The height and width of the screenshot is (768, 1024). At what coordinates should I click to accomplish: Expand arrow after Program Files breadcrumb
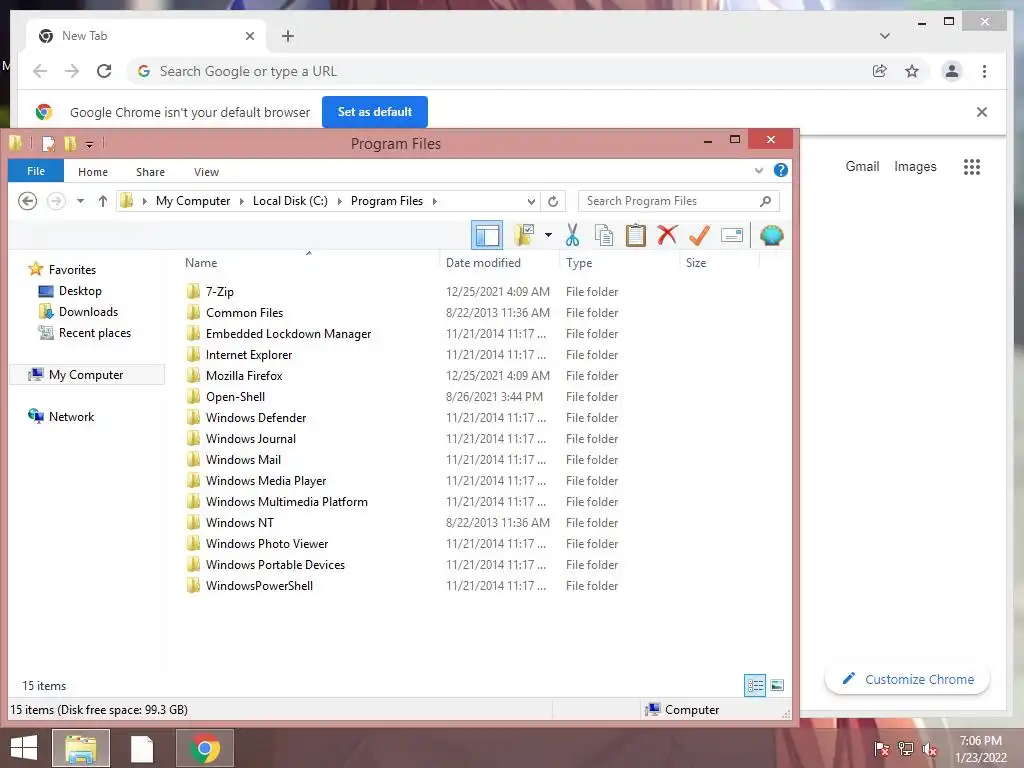434,201
